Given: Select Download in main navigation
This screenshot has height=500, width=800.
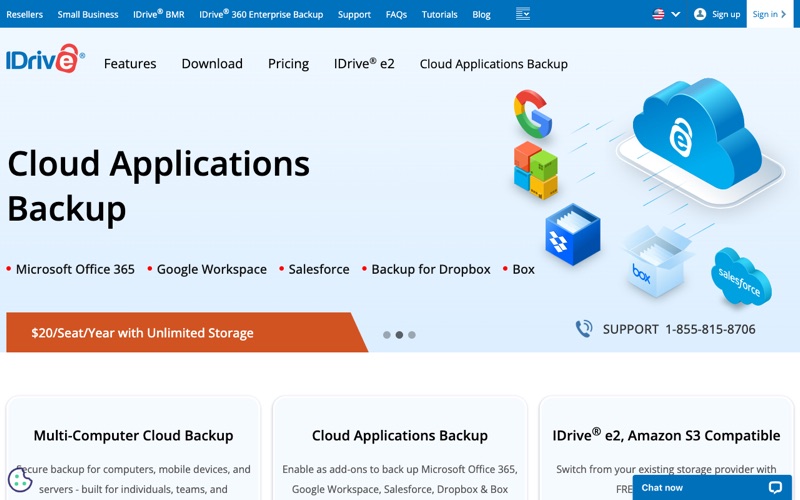Looking at the screenshot, I should pyautogui.click(x=212, y=64).
